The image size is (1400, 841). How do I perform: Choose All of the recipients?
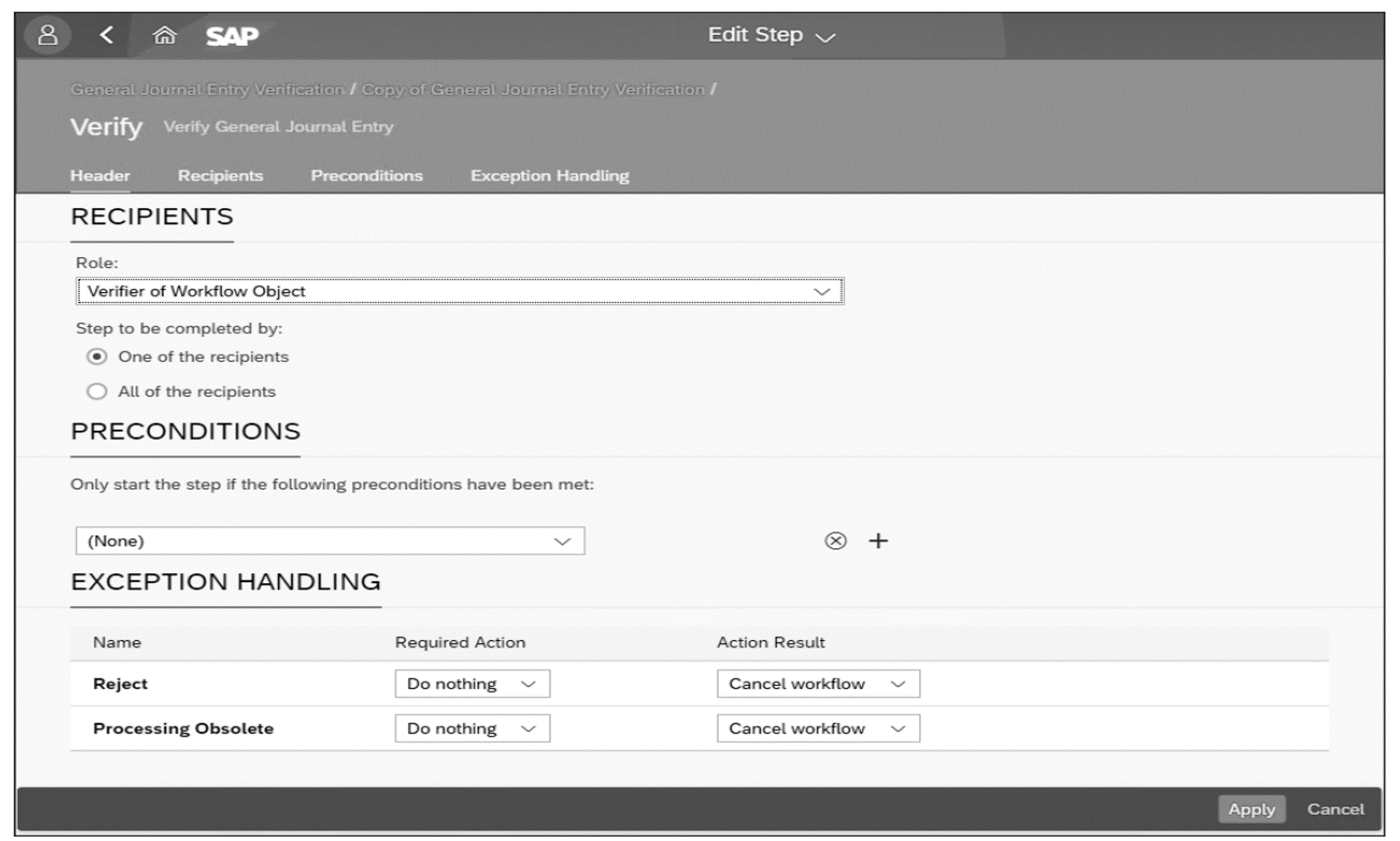[97, 391]
